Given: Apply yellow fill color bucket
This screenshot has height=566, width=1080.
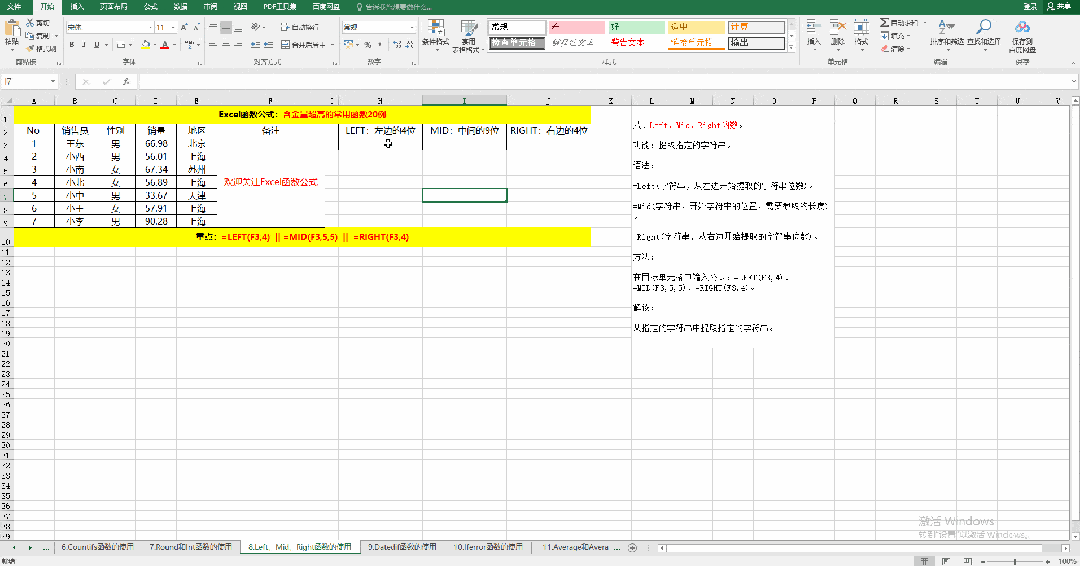Looking at the screenshot, I should click(145, 45).
